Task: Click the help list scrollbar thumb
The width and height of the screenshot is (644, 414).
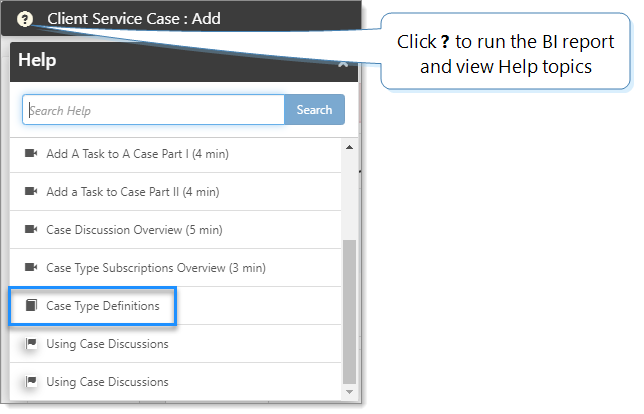Action: click(349, 310)
